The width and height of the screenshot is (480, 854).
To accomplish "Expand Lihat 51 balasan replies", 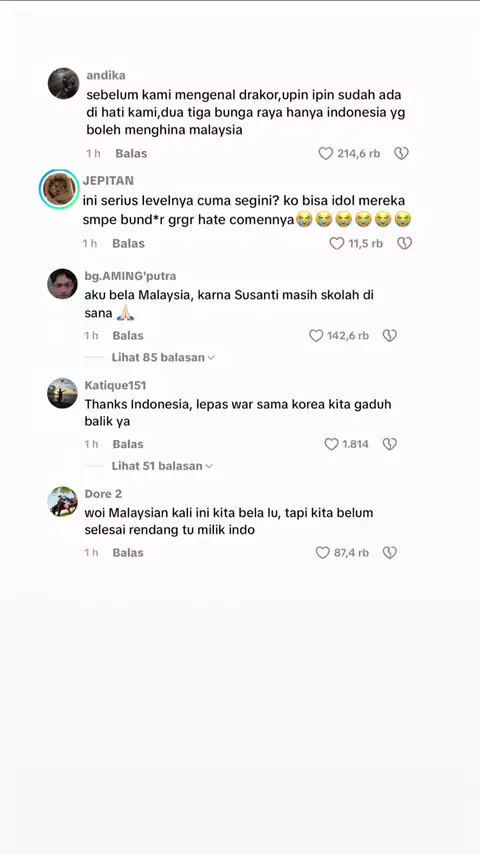I will coord(162,466).
